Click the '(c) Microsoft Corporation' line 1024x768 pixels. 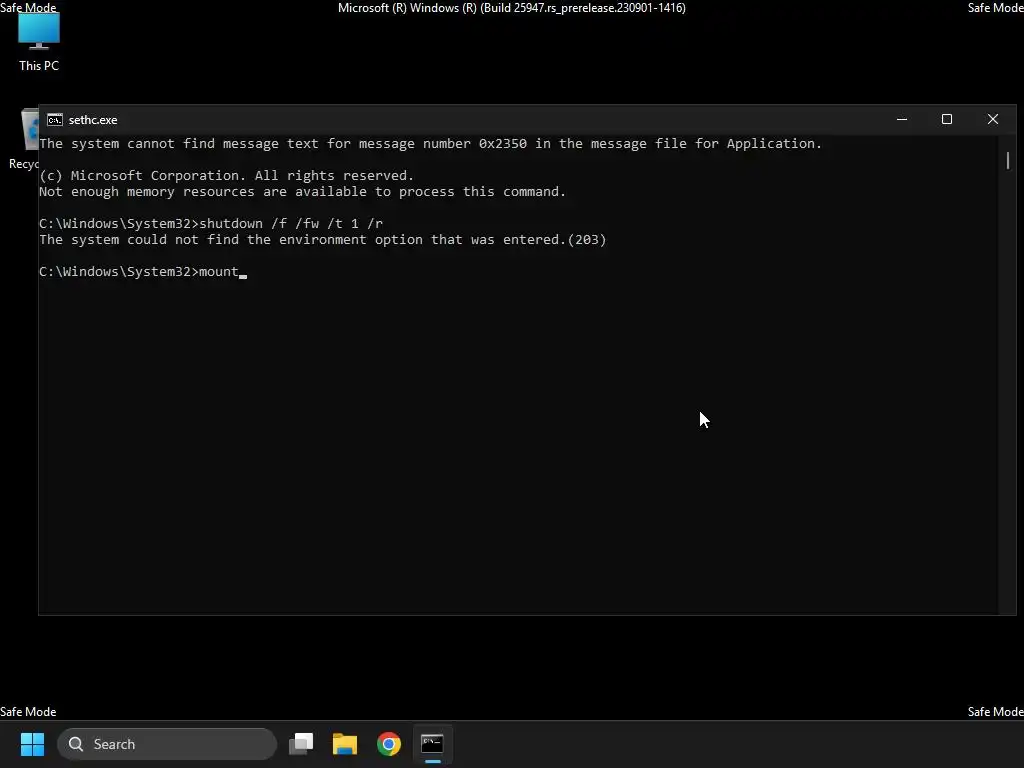(x=226, y=176)
